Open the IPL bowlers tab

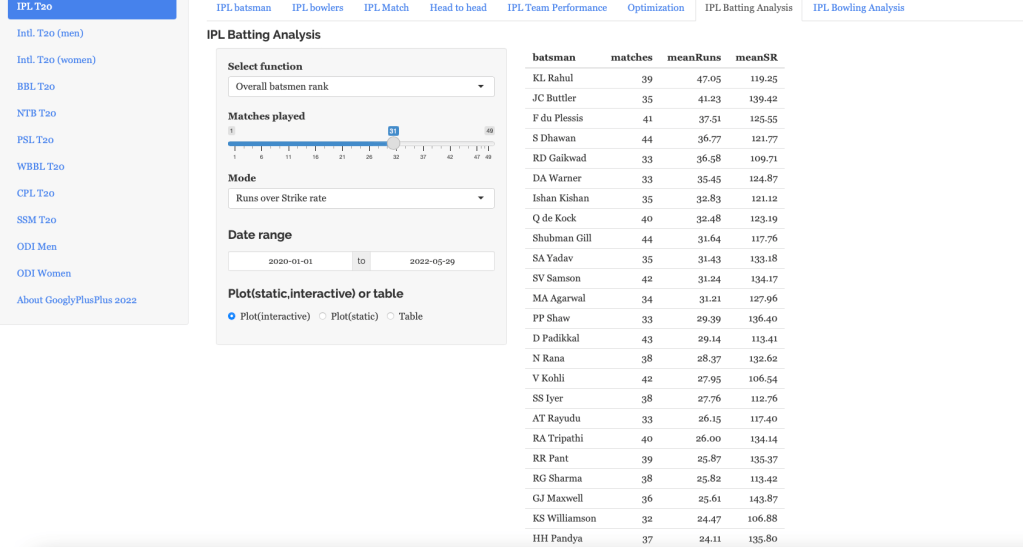317,8
